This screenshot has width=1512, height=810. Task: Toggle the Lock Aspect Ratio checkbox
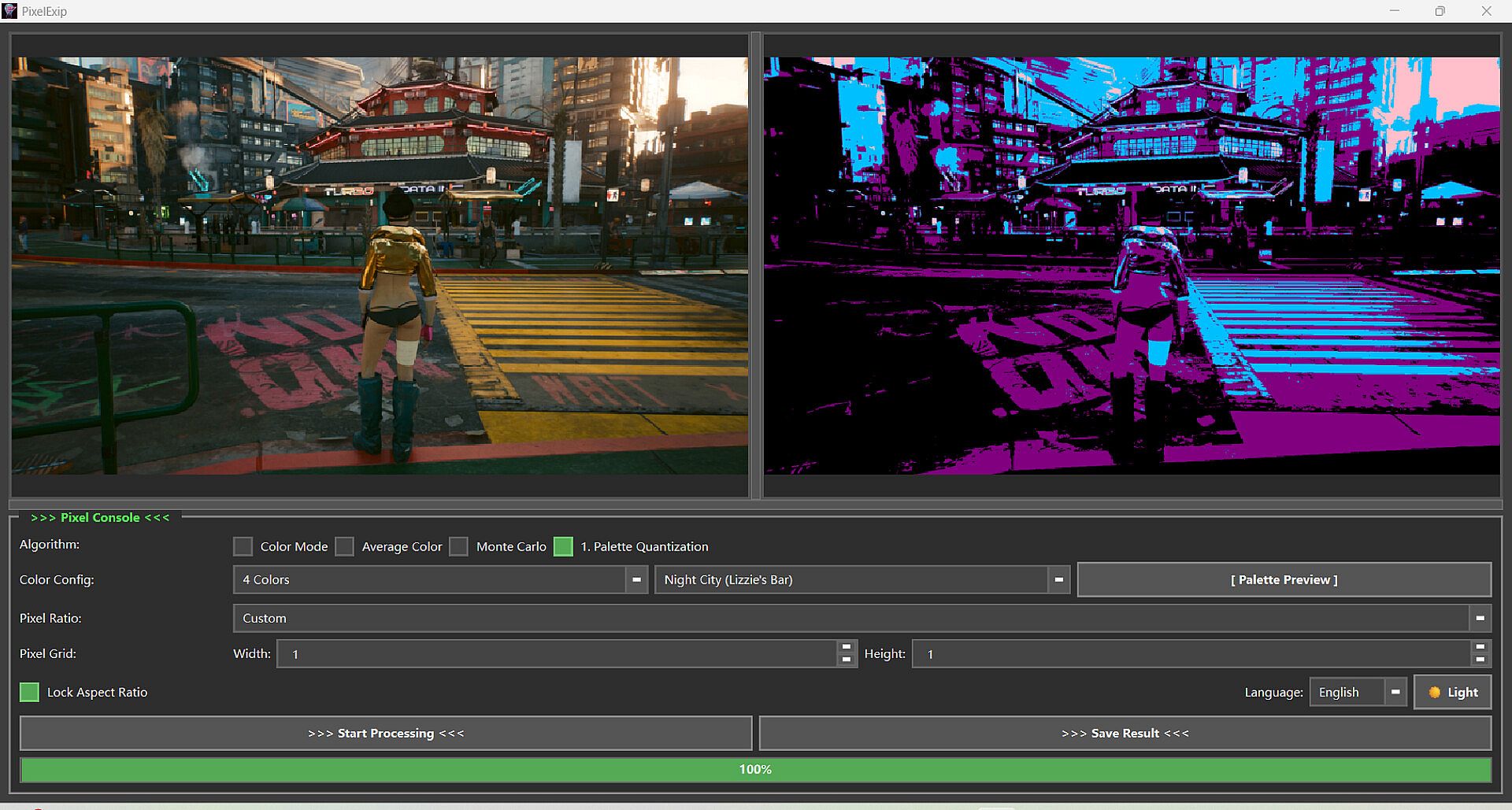tap(29, 693)
